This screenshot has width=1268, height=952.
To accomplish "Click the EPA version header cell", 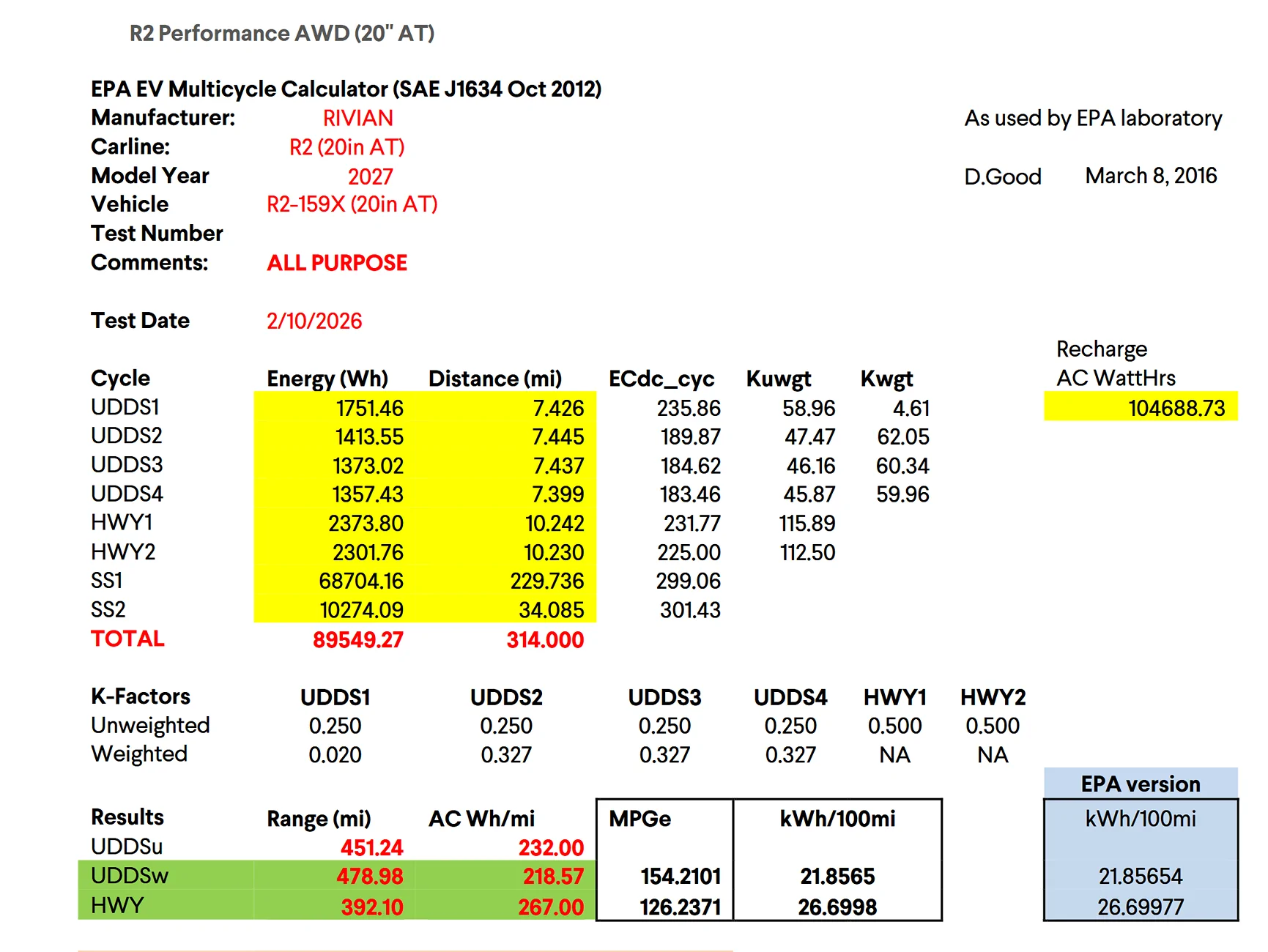I will (x=1141, y=784).
